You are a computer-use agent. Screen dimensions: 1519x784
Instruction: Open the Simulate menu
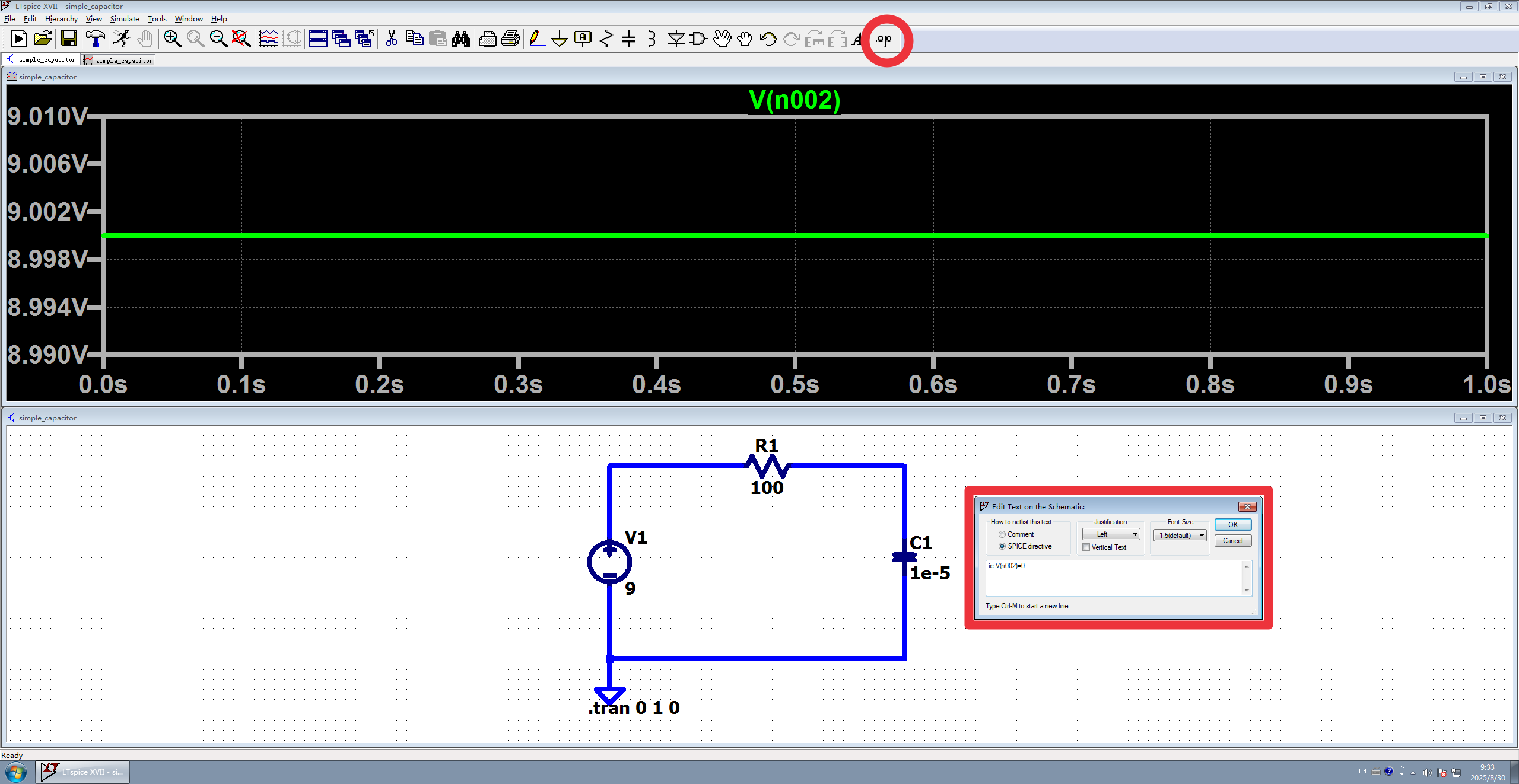pyautogui.click(x=124, y=19)
